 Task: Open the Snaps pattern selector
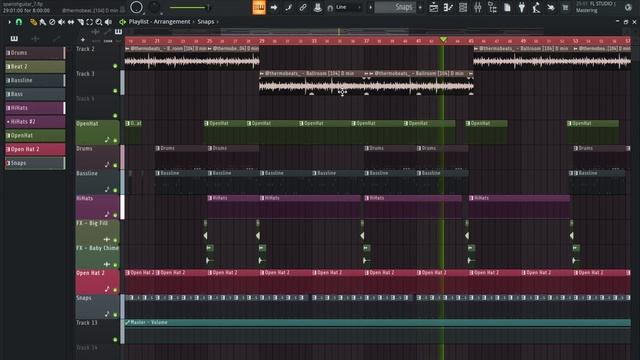[x=395, y=7]
